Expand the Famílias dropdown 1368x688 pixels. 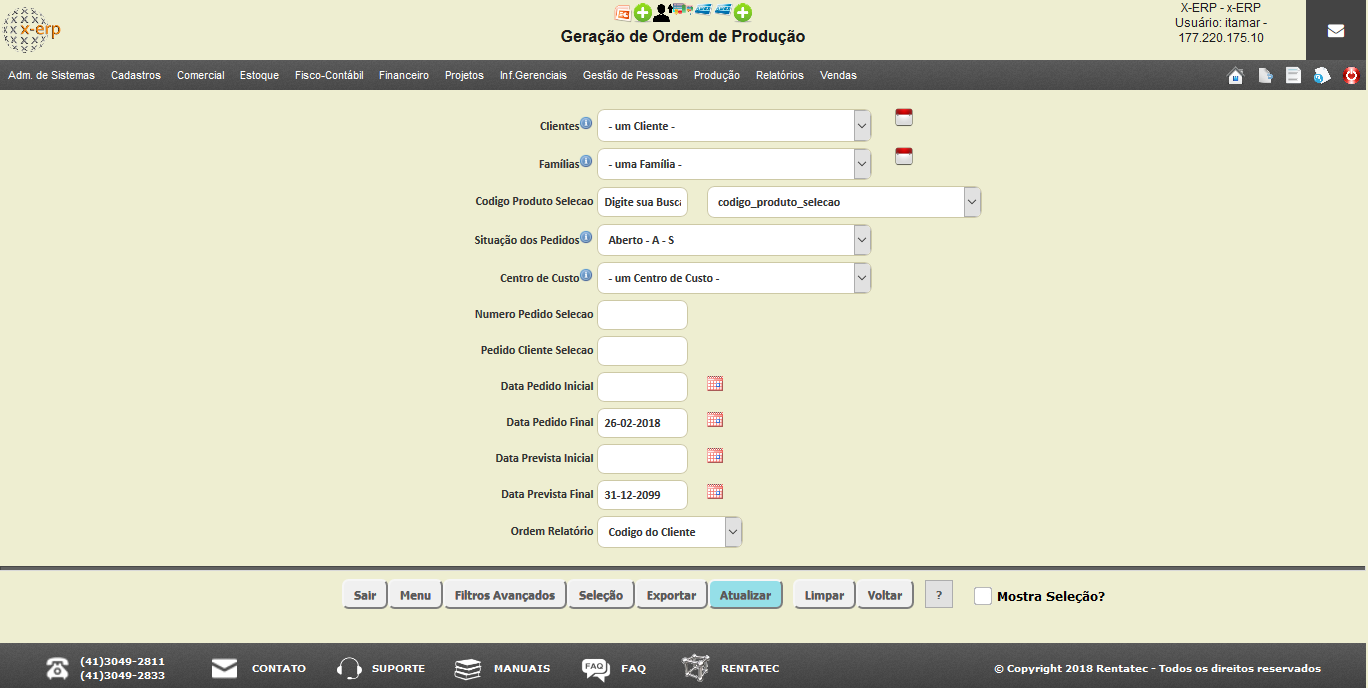734,164
